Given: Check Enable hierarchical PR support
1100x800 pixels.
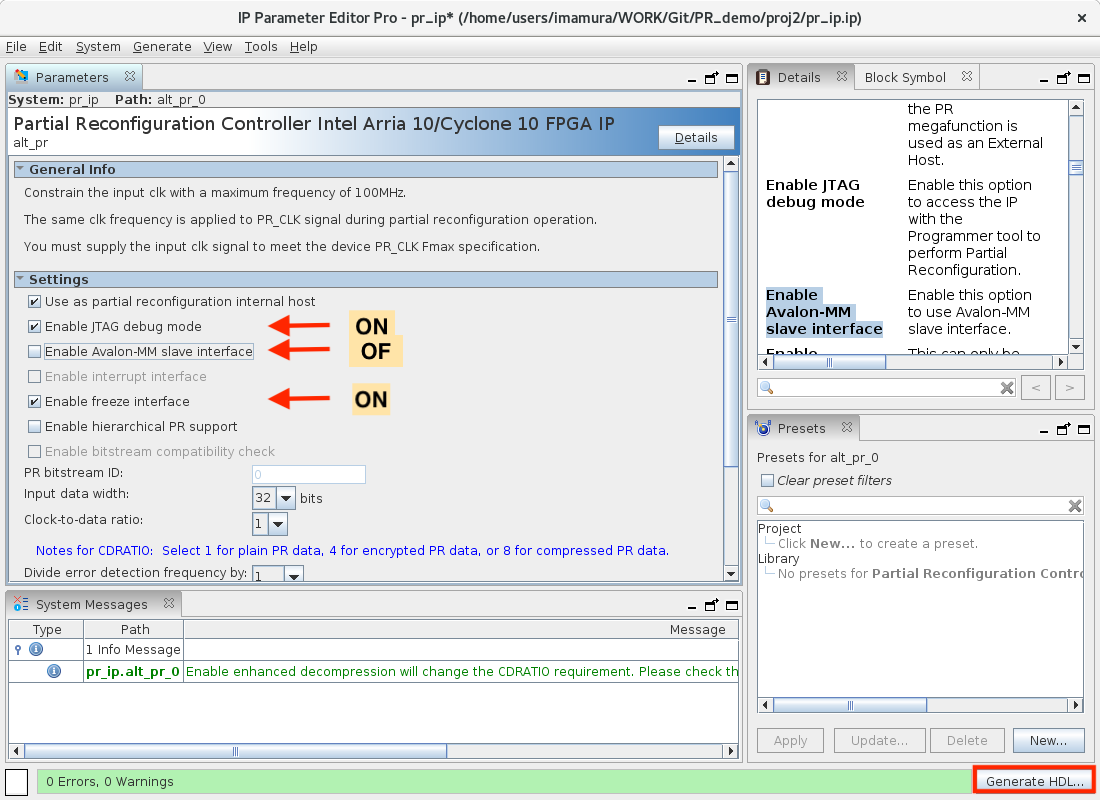Looking at the screenshot, I should click(x=34, y=427).
